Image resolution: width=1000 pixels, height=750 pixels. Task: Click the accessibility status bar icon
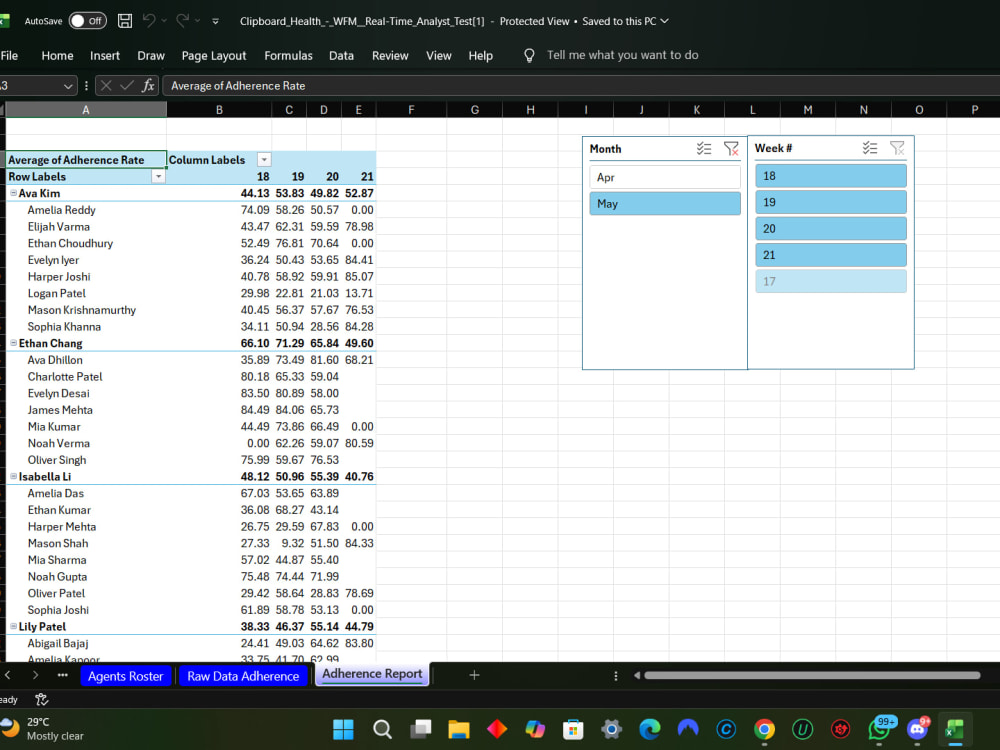tap(41, 700)
